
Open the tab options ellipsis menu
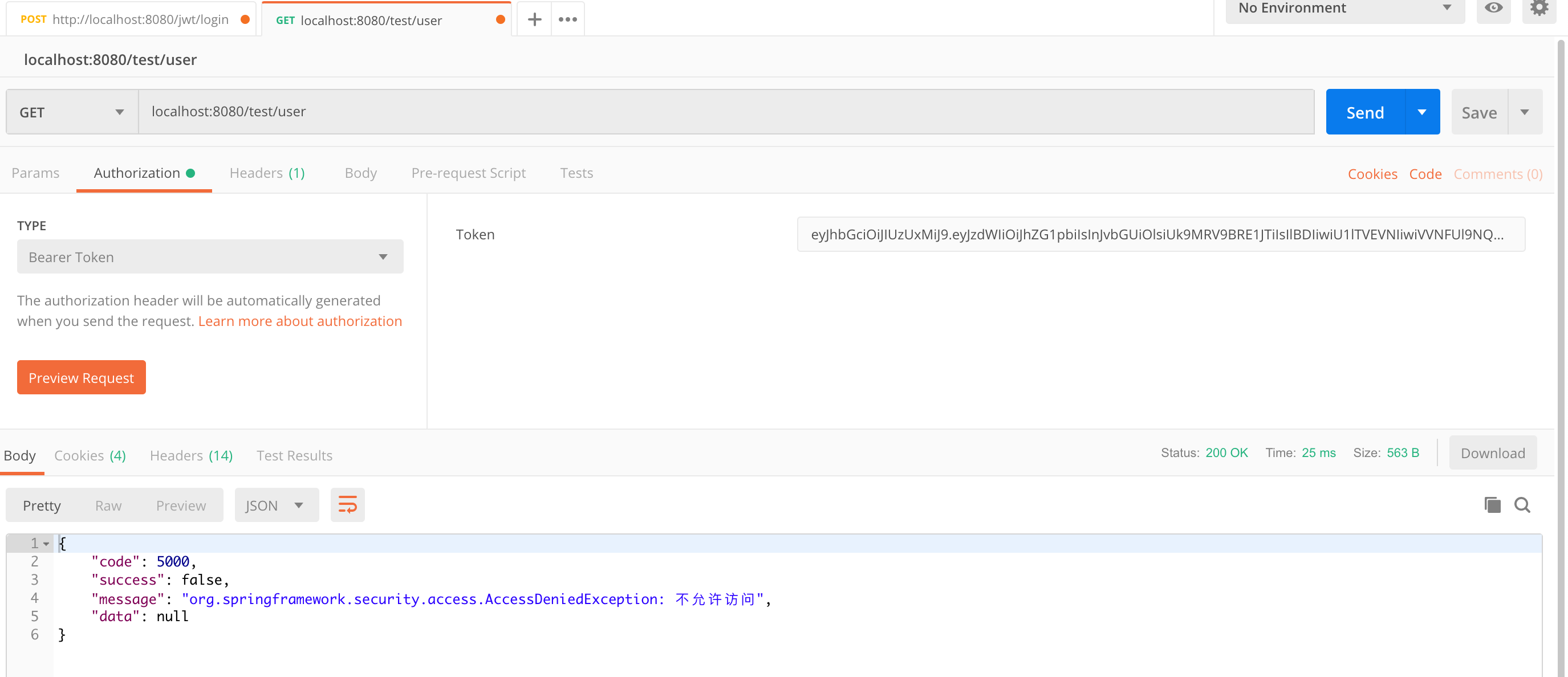pos(567,19)
